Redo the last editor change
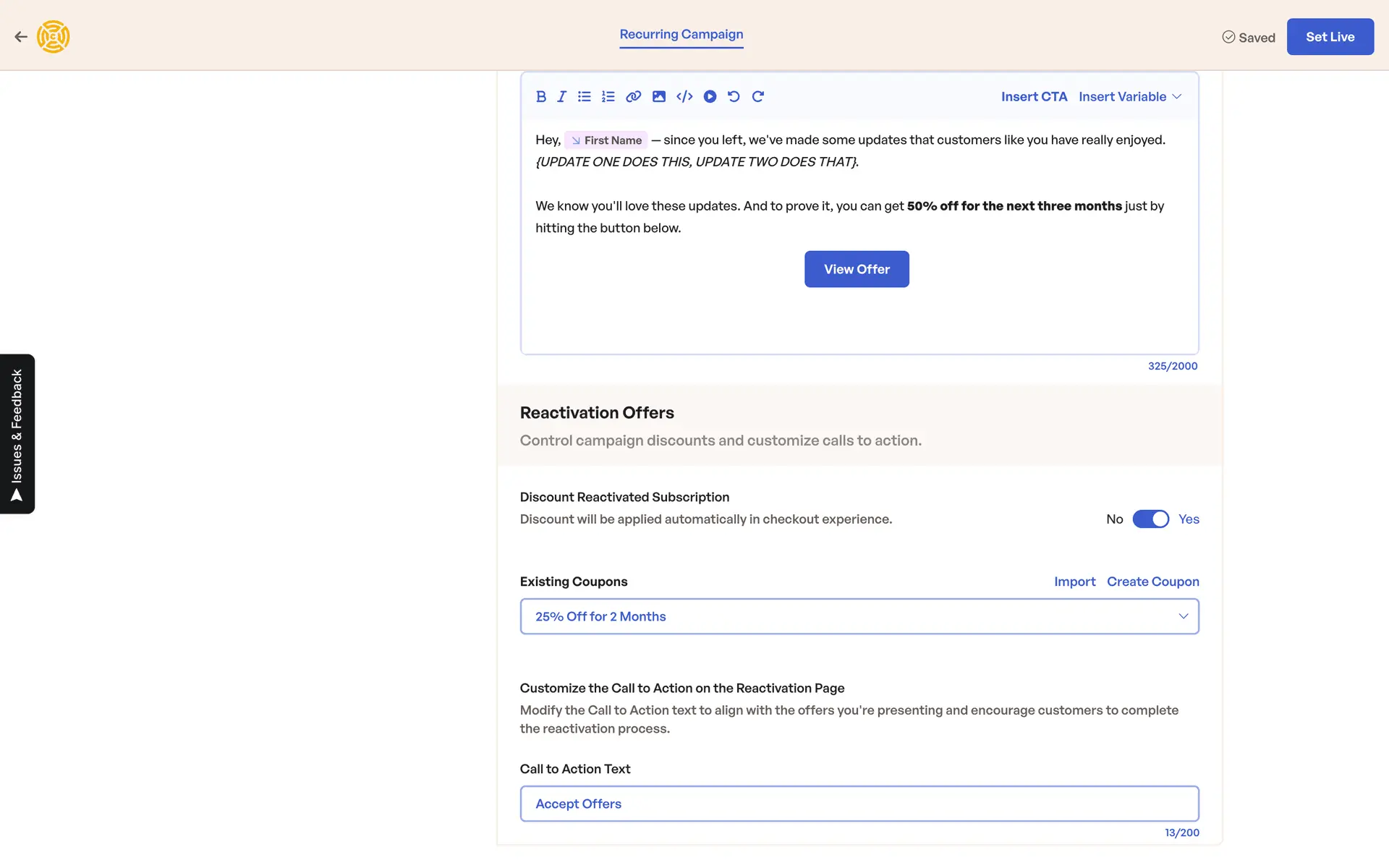Viewport: 1389px width, 868px height. tap(757, 96)
